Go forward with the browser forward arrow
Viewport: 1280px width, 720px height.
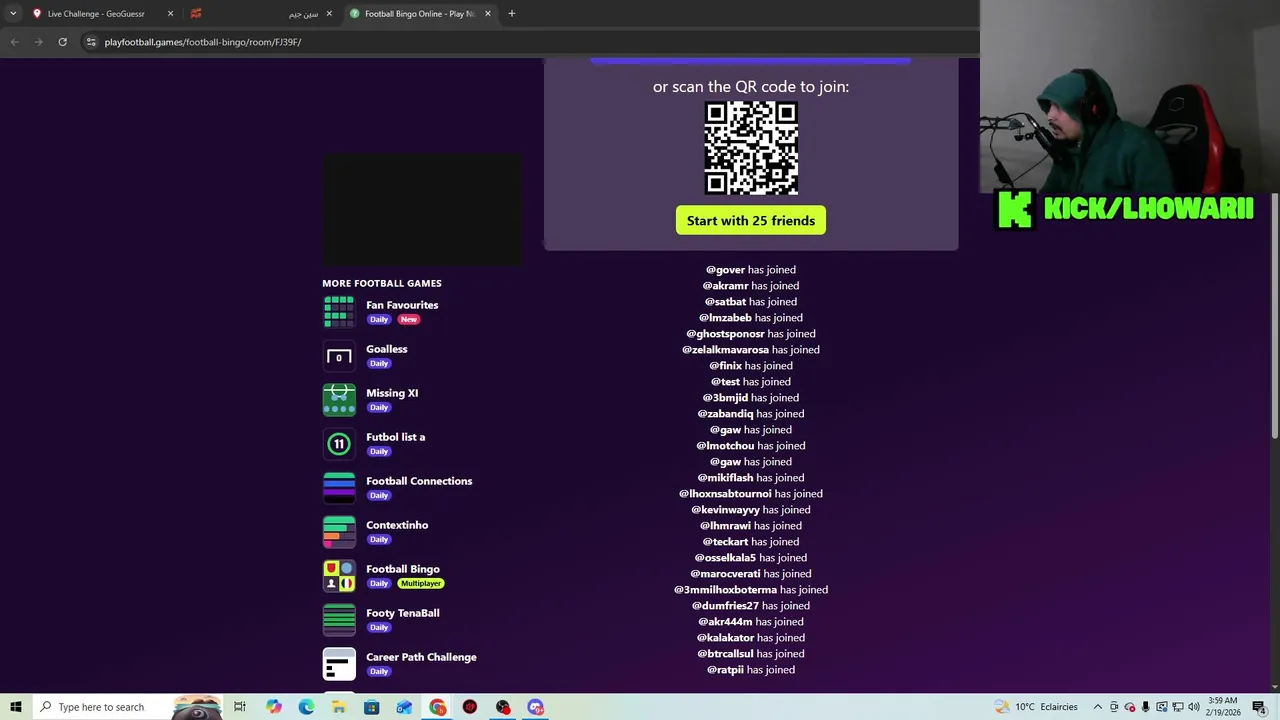(38, 42)
